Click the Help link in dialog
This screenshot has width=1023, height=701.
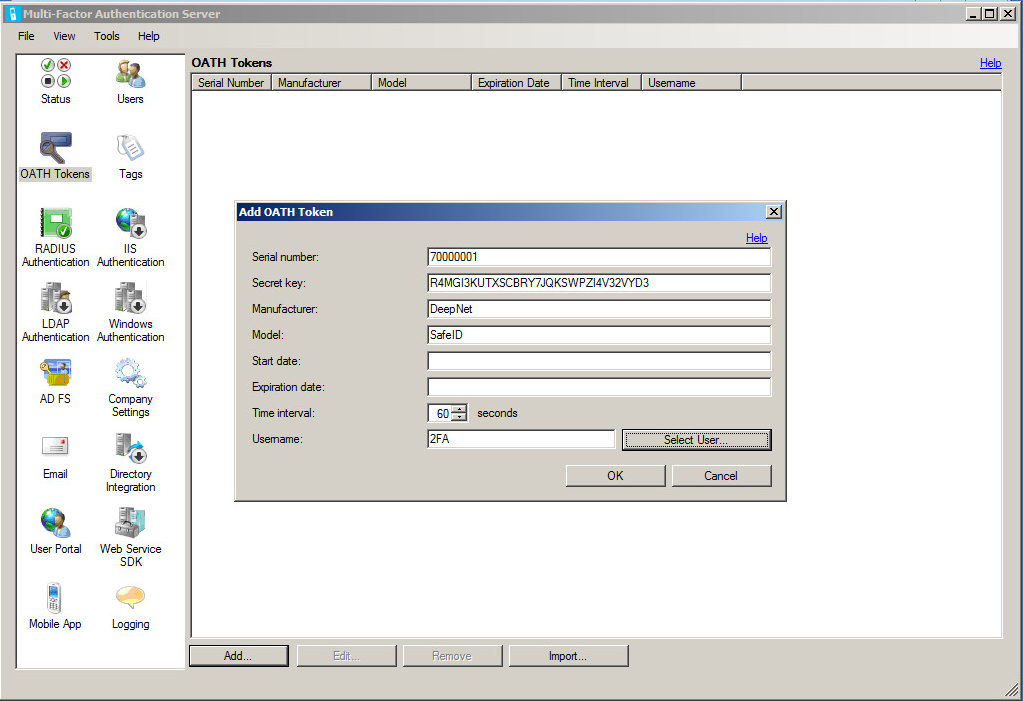coord(756,238)
